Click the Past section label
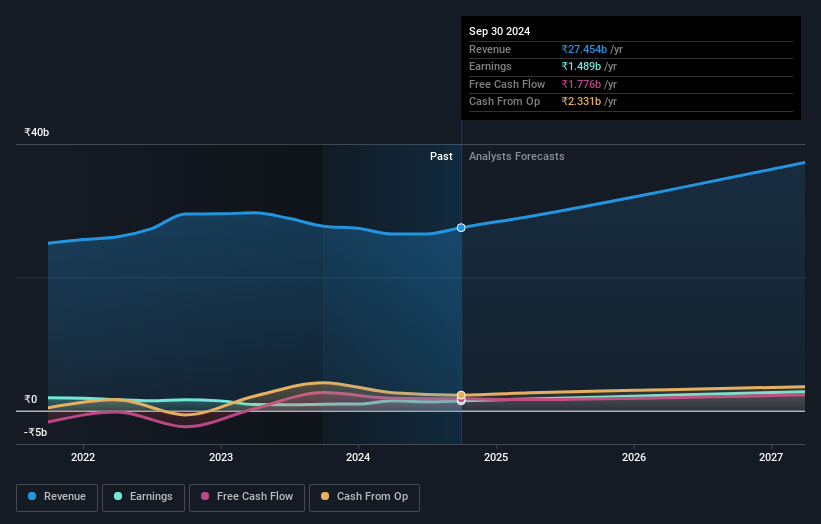Image resolution: width=821 pixels, height=524 pixels. point(441,157)
